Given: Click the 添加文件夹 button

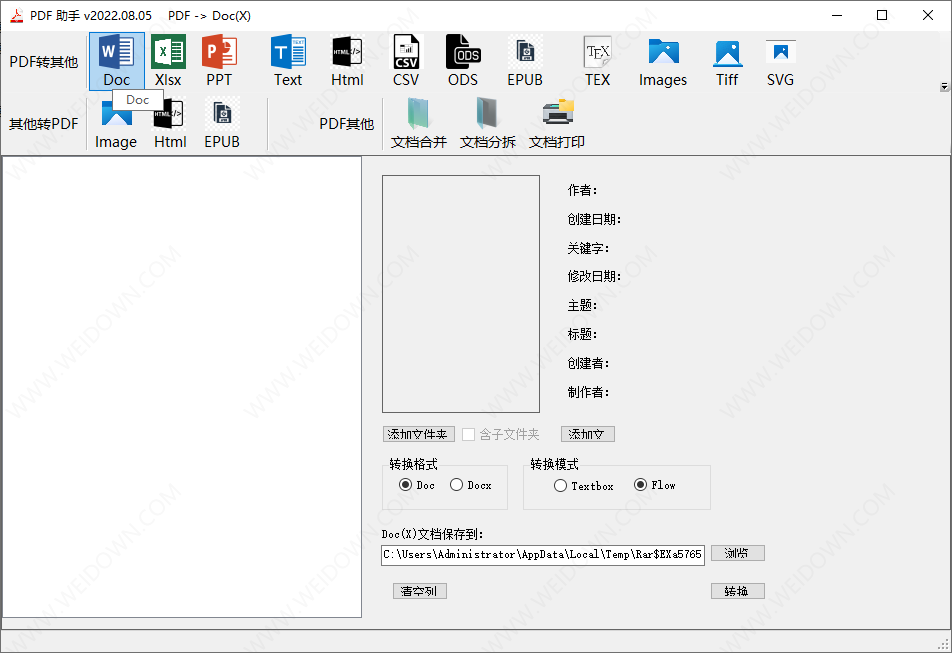Looking at the screenshot, I should [x=419, y=434].
